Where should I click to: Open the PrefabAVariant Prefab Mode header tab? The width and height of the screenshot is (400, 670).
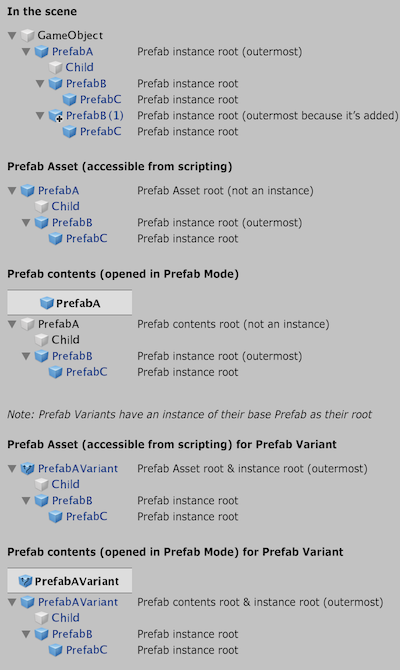click(x=70, y=581)
